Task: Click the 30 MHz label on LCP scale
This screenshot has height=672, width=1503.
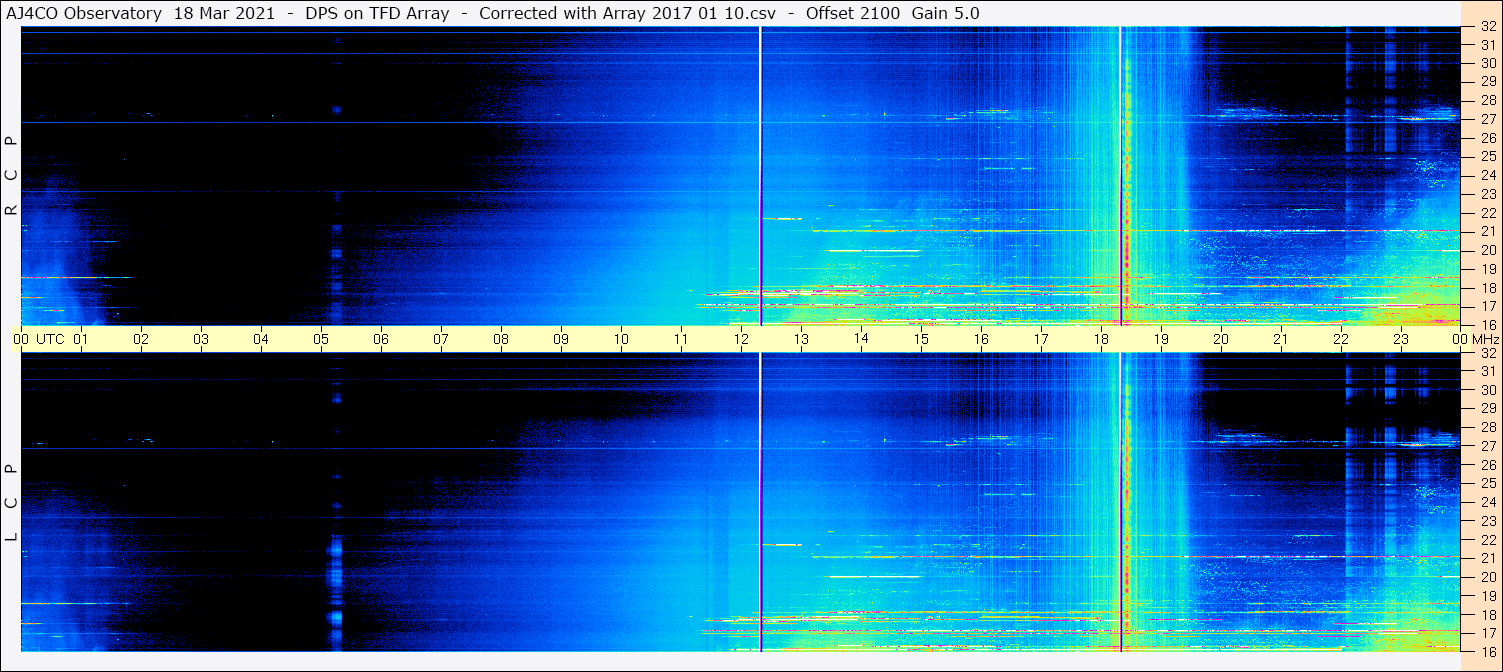Action: [x=1487, y=390]
